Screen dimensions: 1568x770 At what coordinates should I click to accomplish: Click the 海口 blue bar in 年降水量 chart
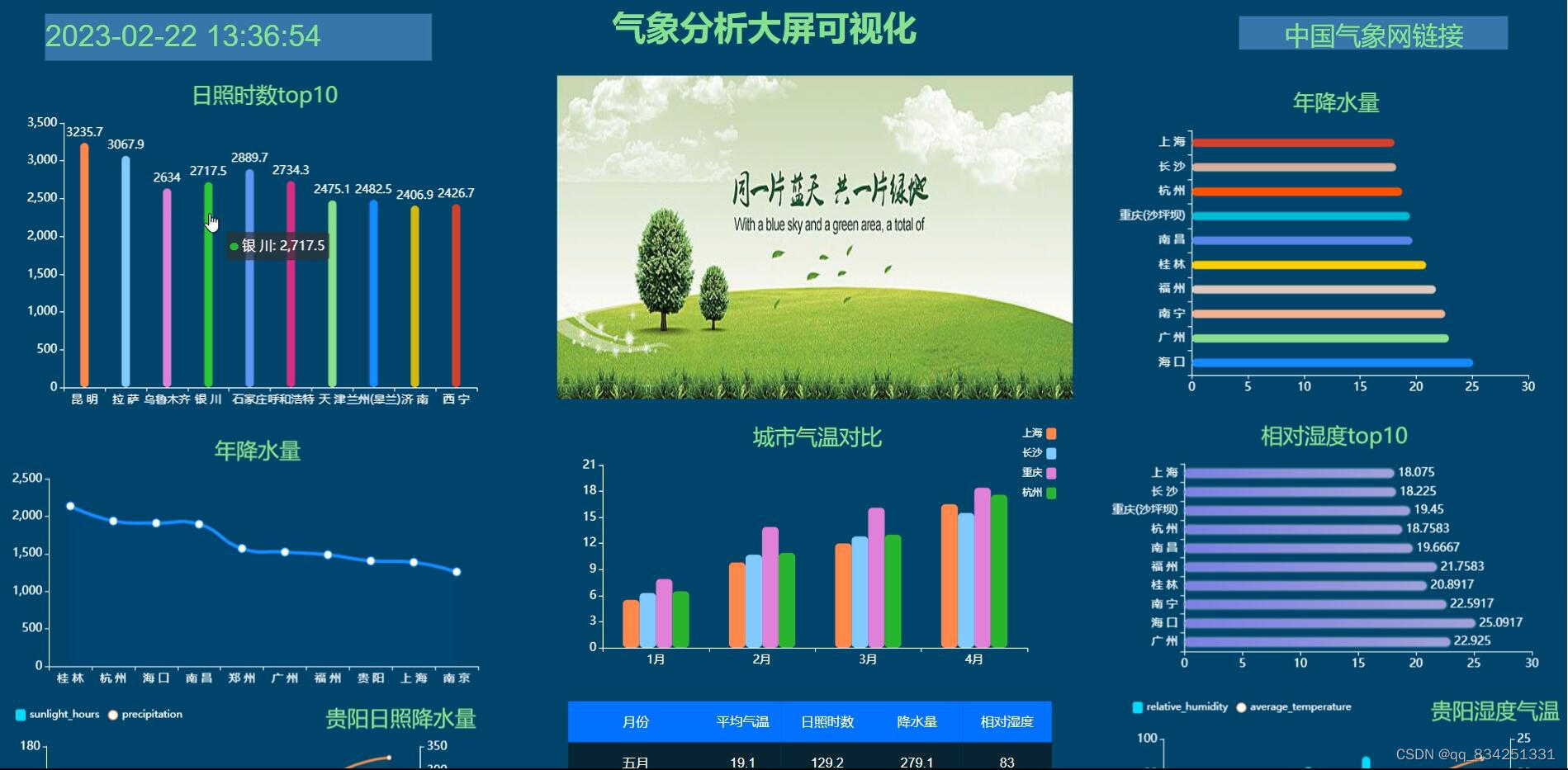point(1332,362)
